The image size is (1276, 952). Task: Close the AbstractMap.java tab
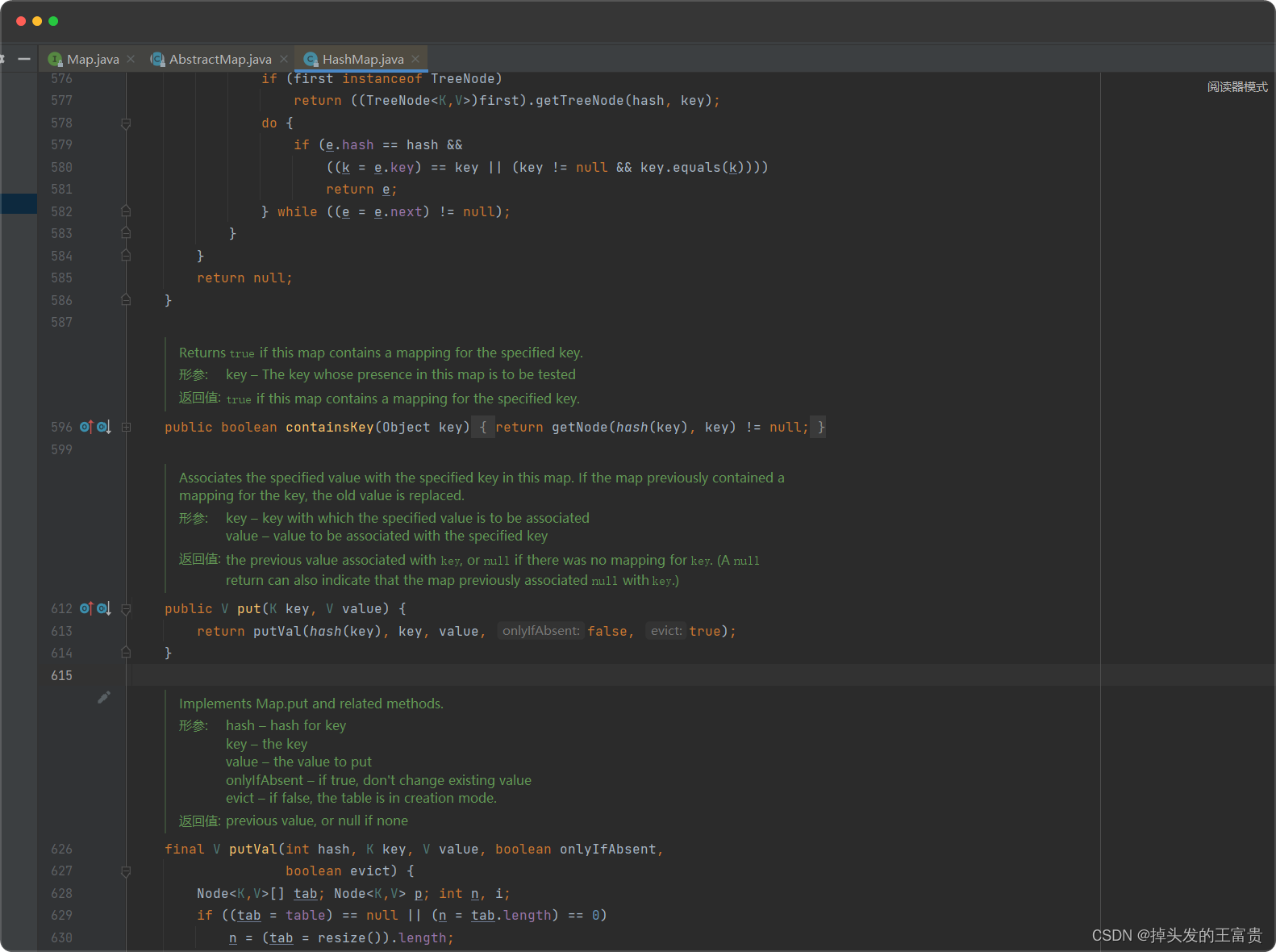pyautogui.click(x=284, y=59)
